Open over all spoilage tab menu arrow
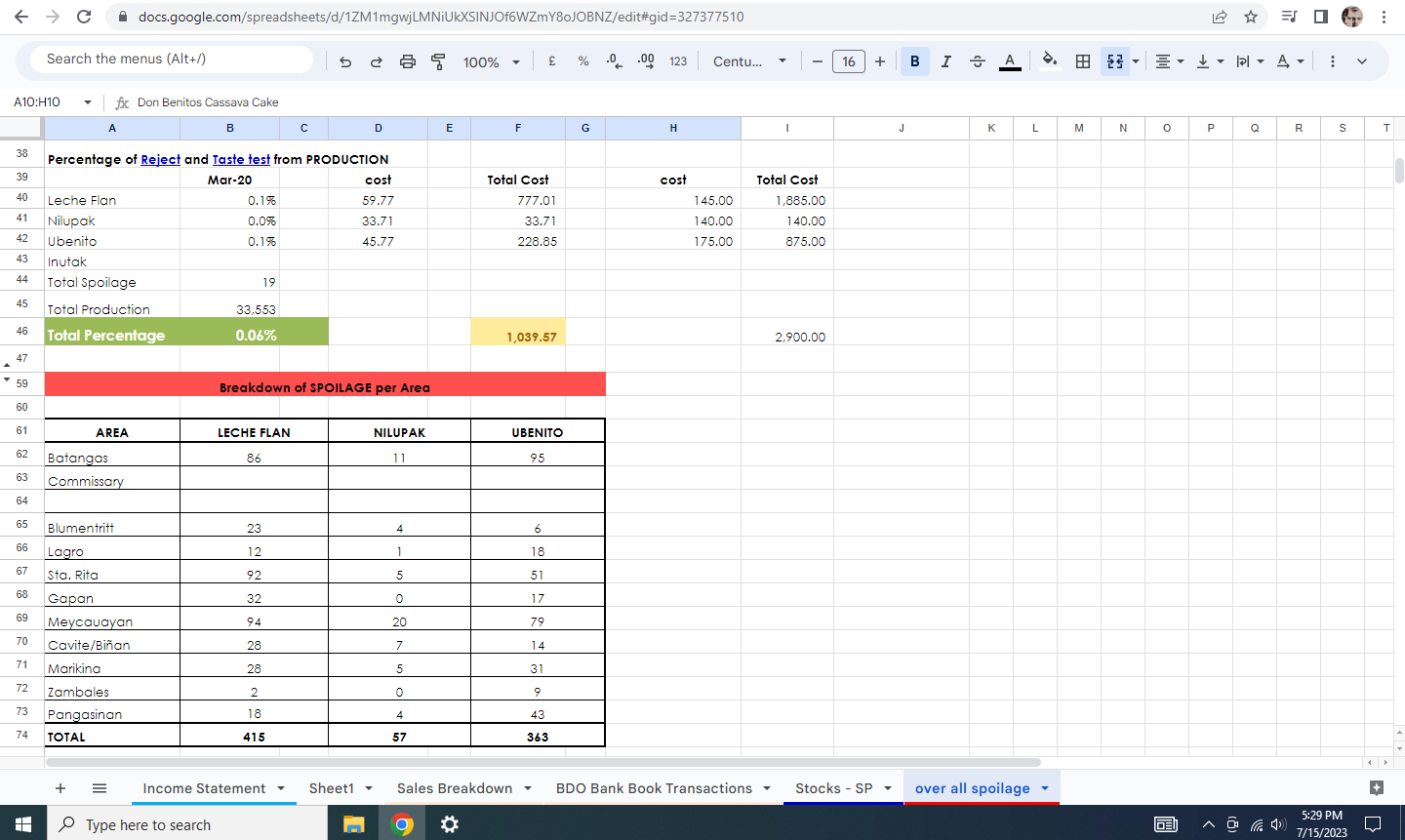The height and width of the screenshot is (840, 1405). (x=1045, y=788)
